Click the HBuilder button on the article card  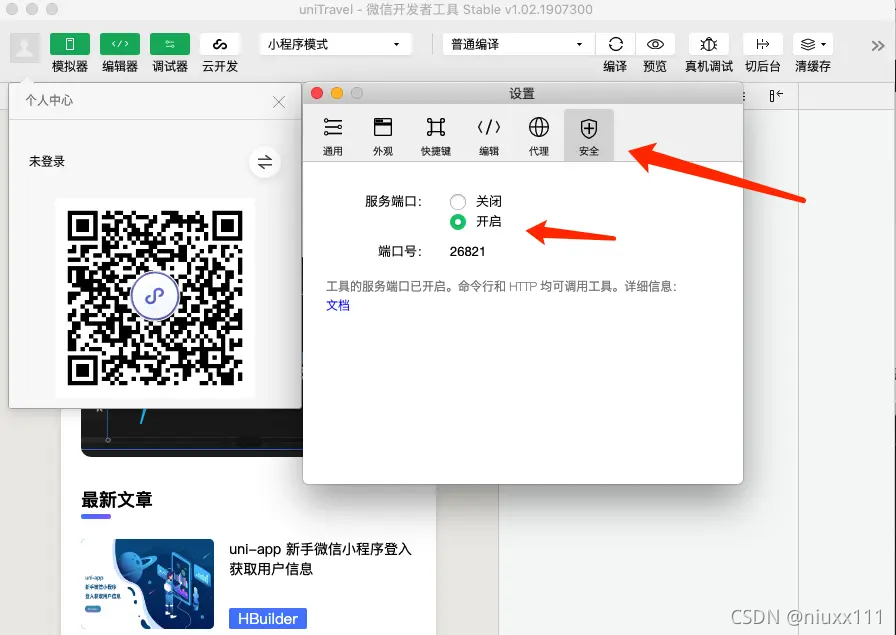pos(267,618)
